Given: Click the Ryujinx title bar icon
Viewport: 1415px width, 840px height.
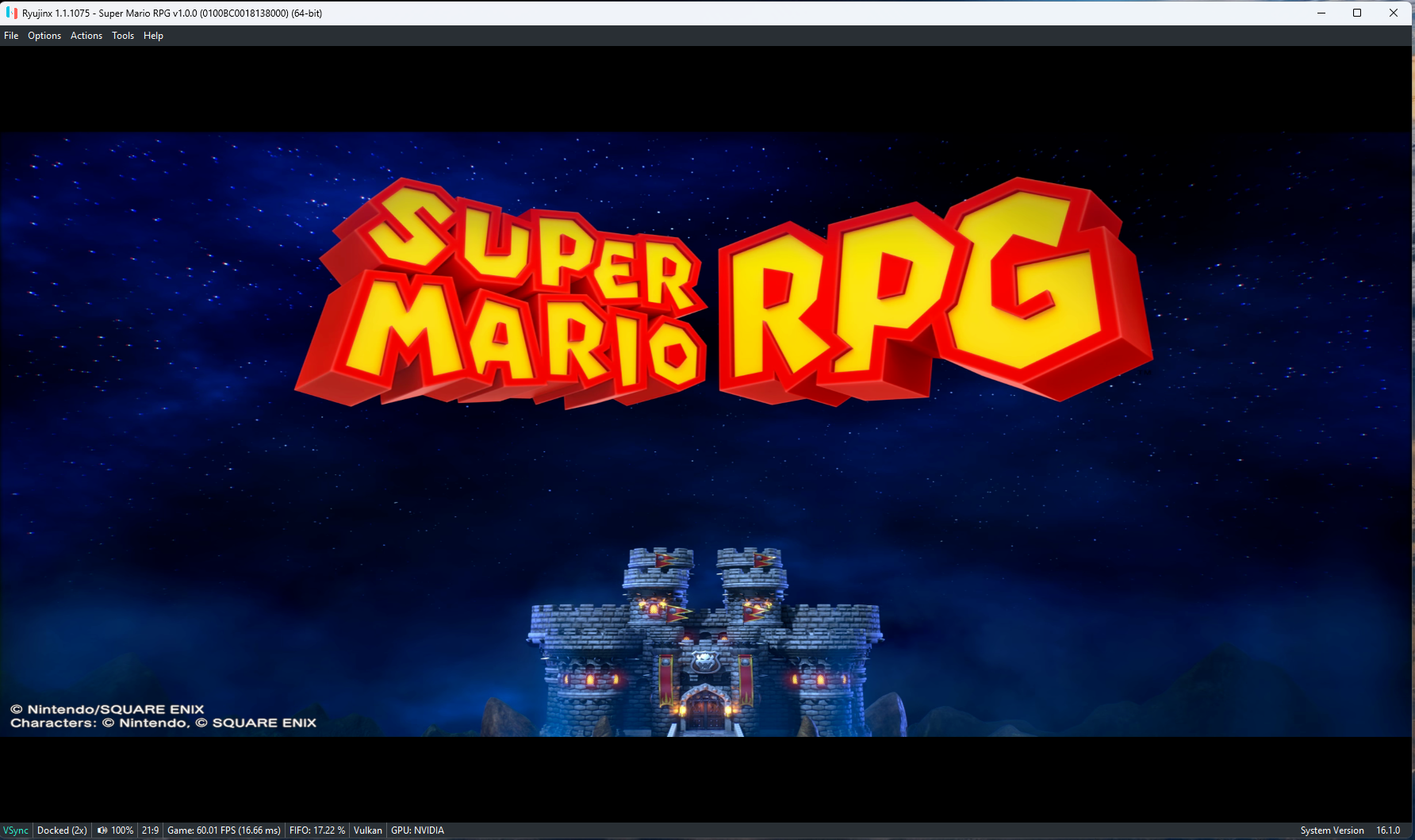Looking at the screenshot, I should 11,13.
